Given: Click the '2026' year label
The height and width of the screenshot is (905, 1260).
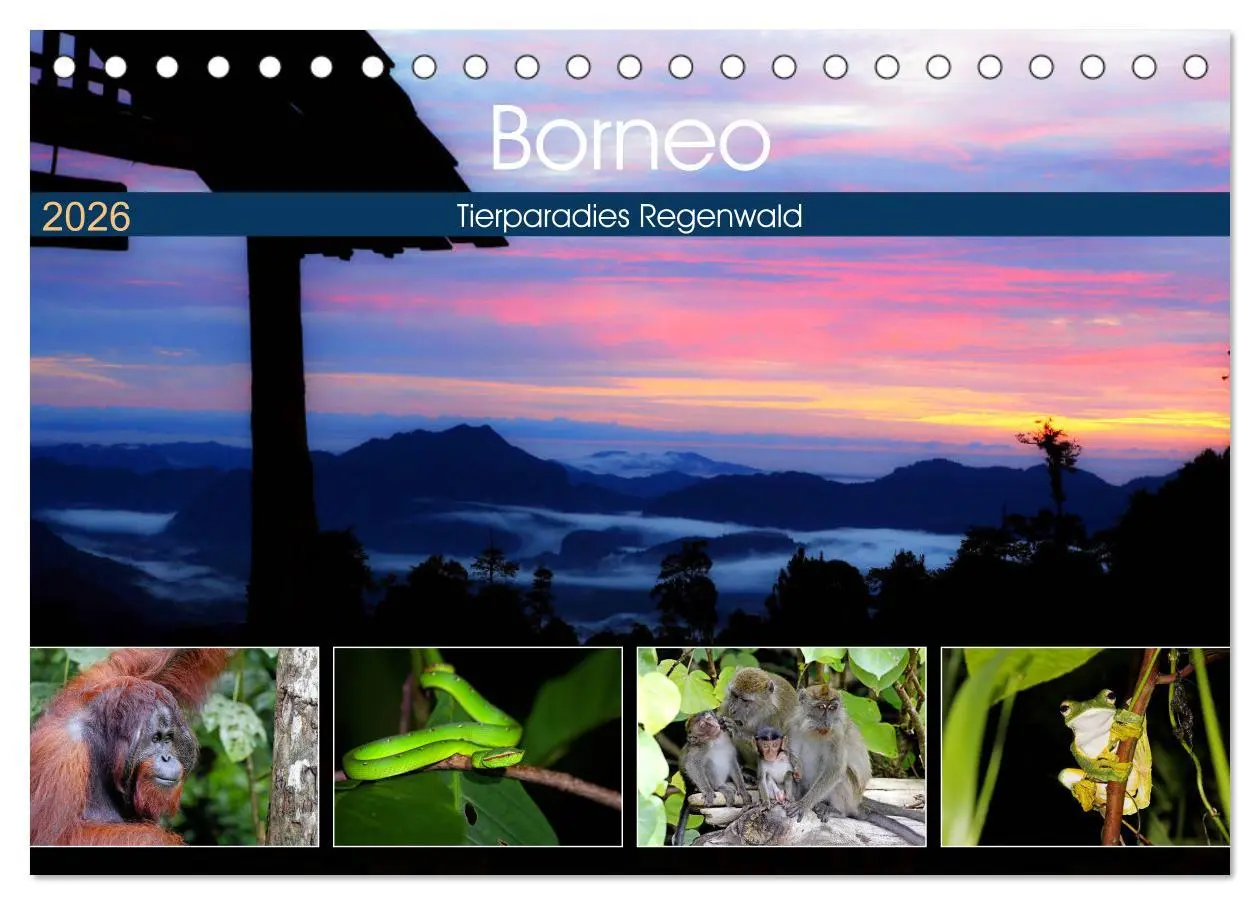Looking at the screenshot, I should pos(86,216).
